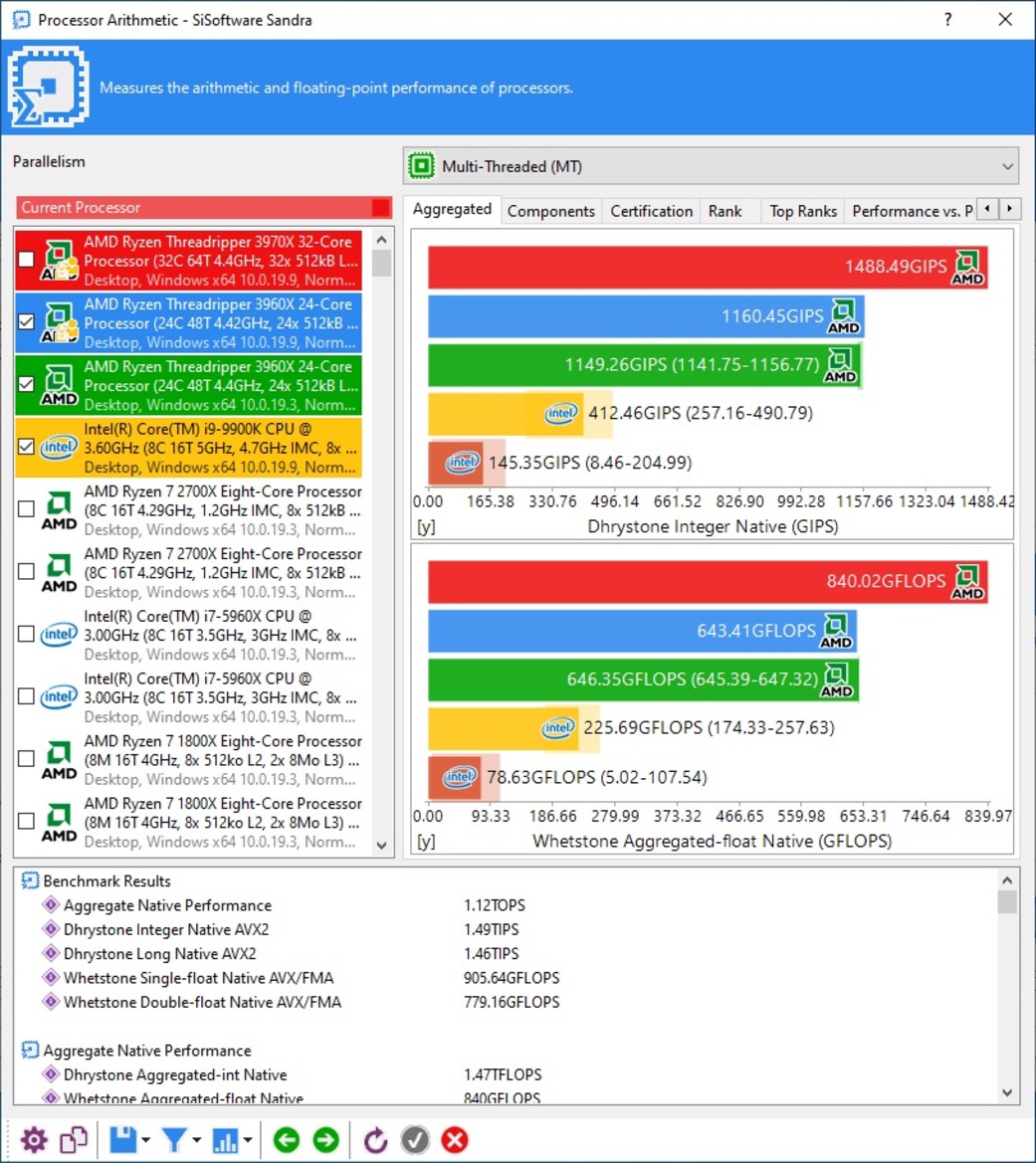Click the benchmark results scroll-down arrow
The height and width of the screenshot is (1163, 1036).
(x=1007, y=1091)
